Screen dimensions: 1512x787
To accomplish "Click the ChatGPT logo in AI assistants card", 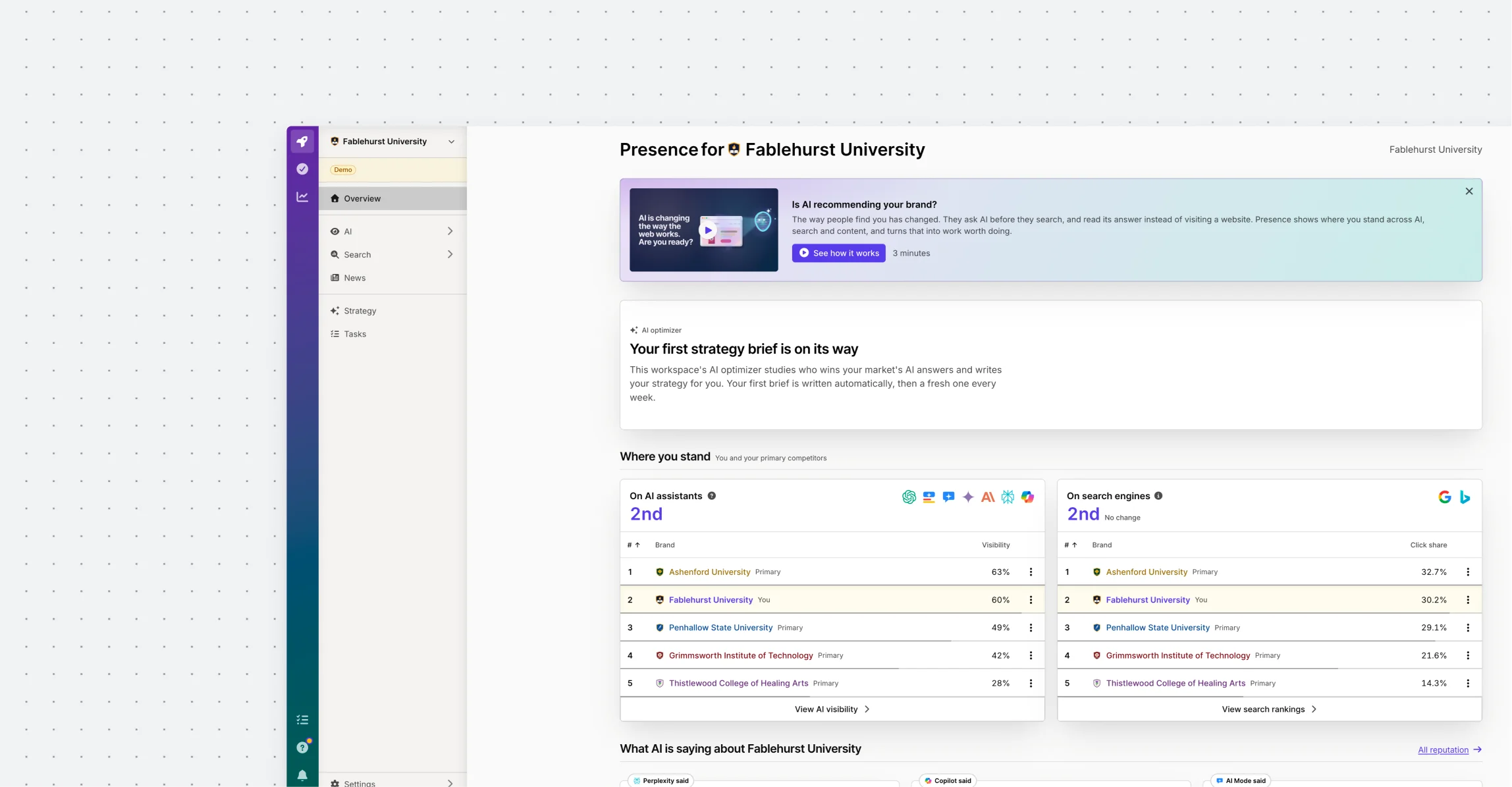I will click(x=909, y=497).
